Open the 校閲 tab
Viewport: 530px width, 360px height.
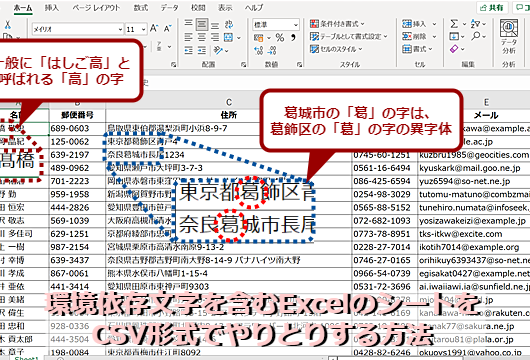(x=198, y=7)
